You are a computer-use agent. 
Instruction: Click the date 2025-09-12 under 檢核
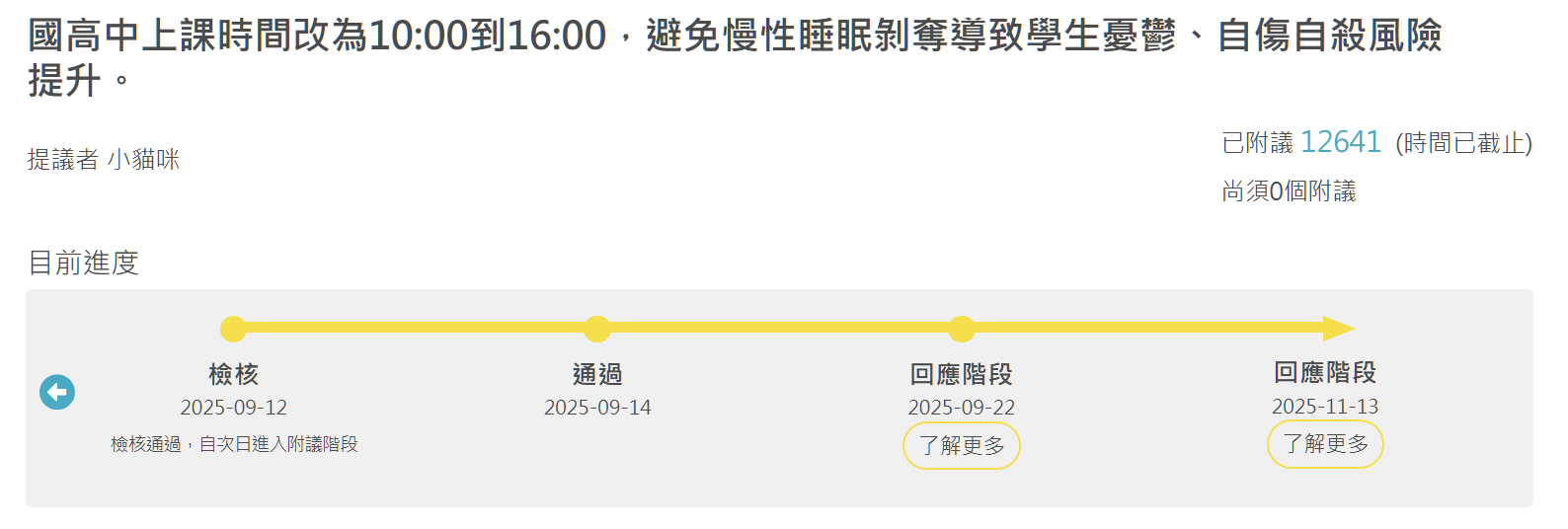tap(233, 408)
